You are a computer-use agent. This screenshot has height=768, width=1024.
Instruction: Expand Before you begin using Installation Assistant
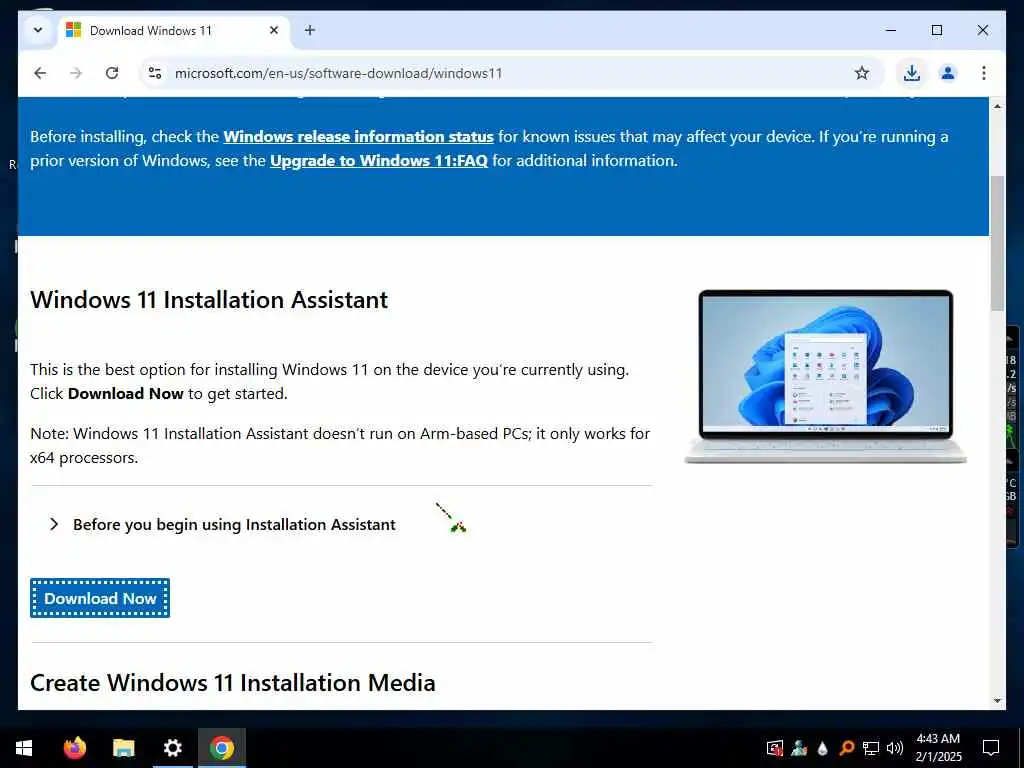[x=222, y=524]
